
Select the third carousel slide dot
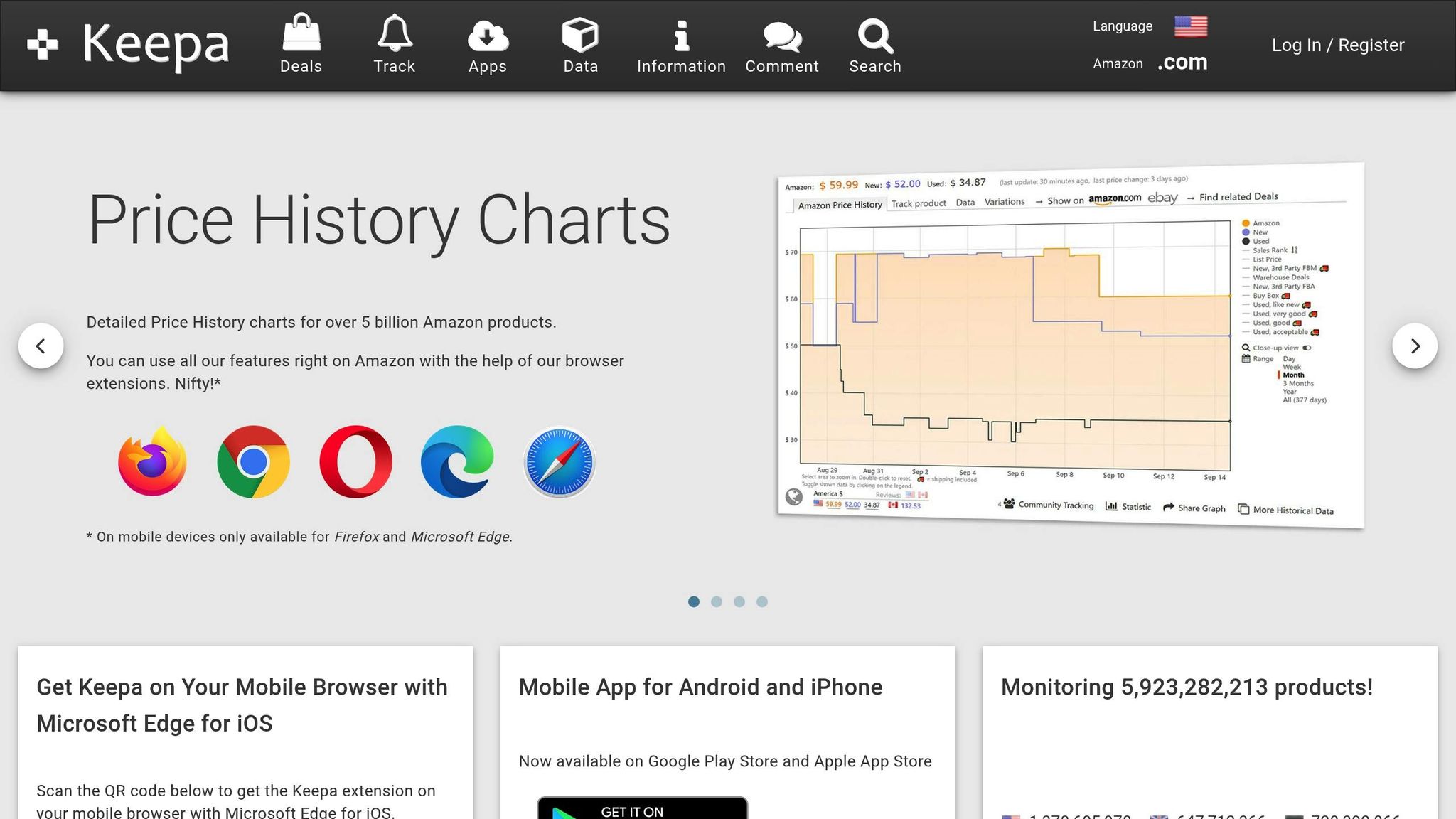pyautogui.click(x=739, y=602)
